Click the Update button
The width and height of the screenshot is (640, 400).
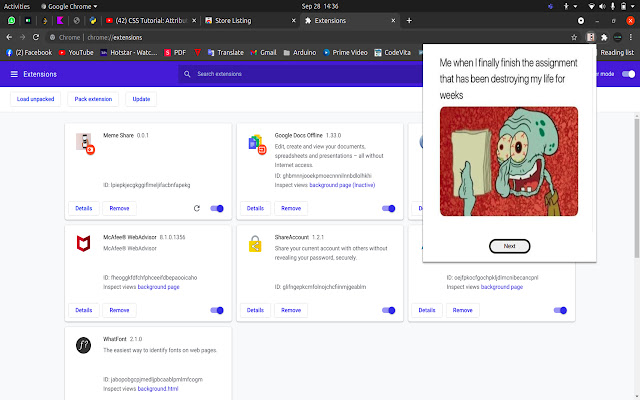click(141, 99)
